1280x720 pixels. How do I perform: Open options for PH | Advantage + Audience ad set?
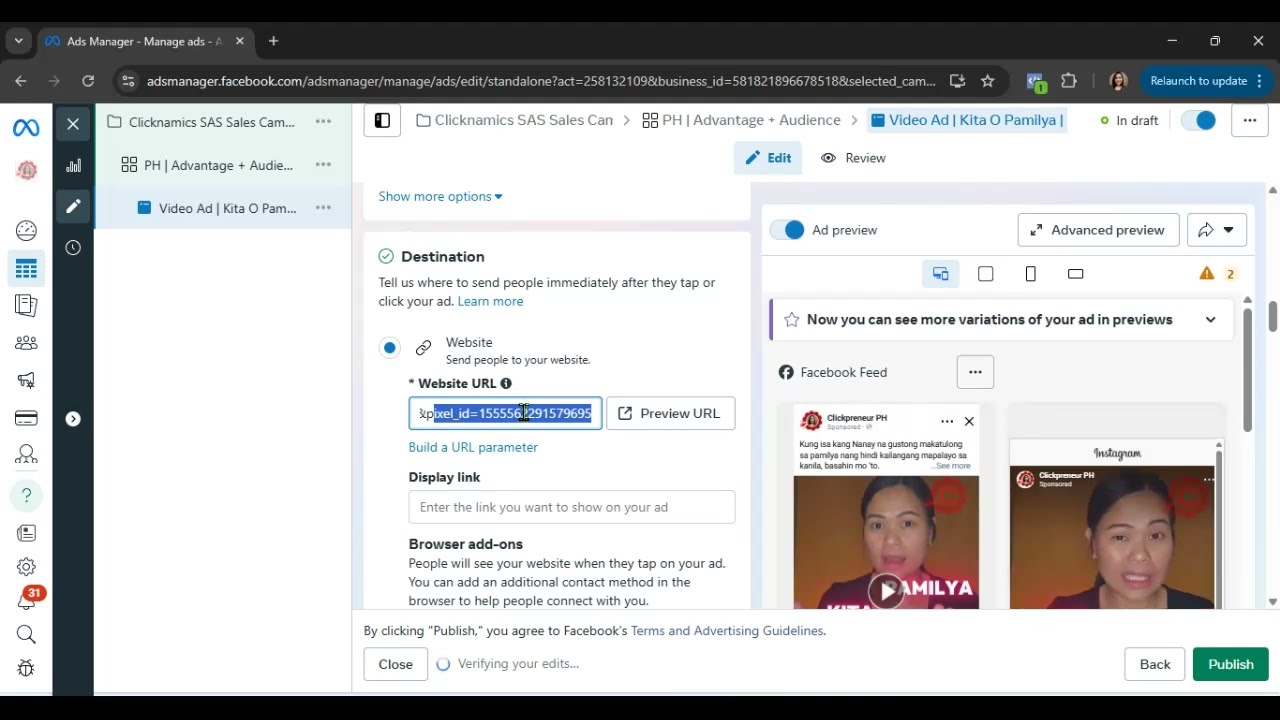coord(323,165)
